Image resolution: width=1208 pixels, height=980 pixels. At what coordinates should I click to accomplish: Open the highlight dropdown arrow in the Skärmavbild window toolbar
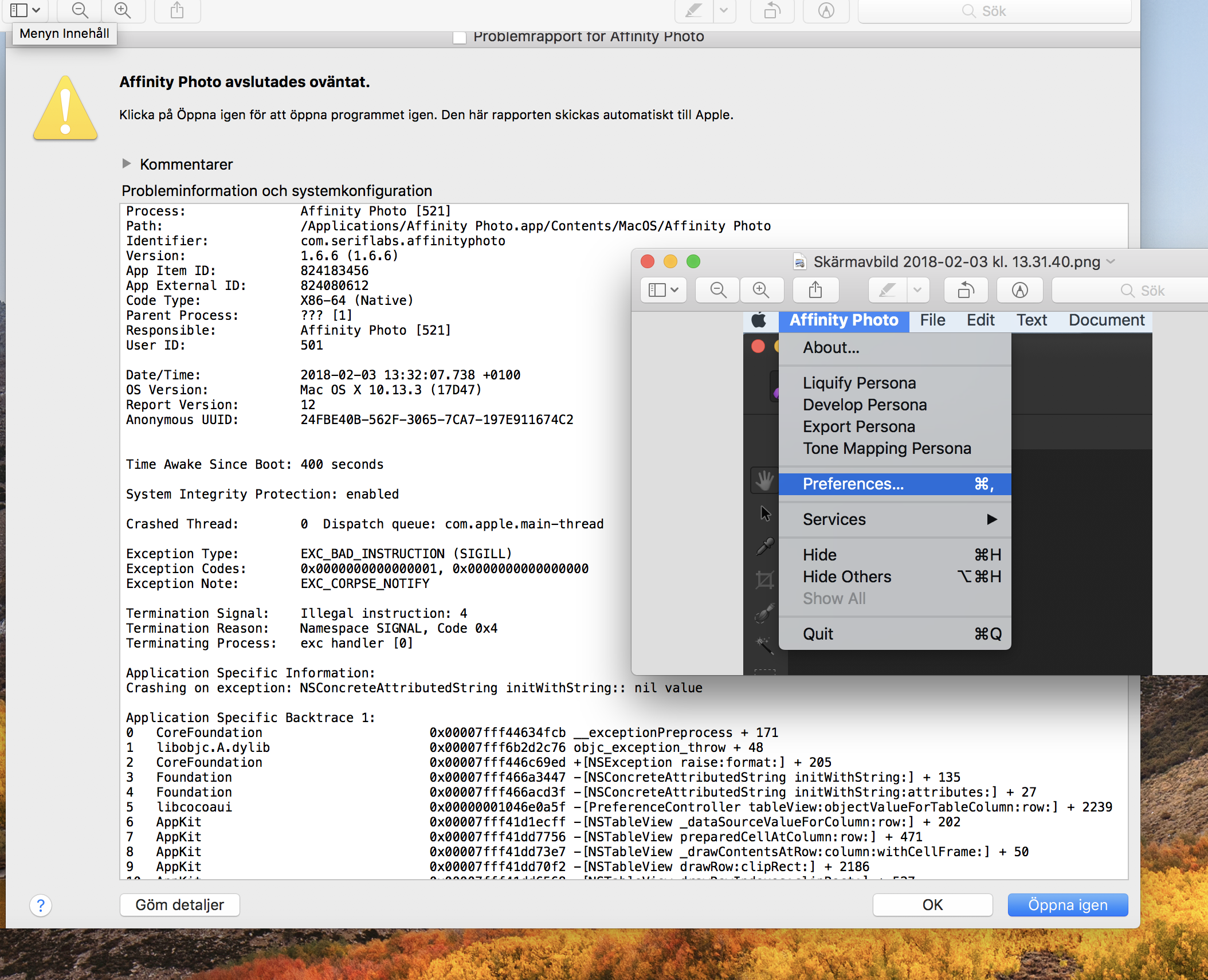(x=918, y=290)
